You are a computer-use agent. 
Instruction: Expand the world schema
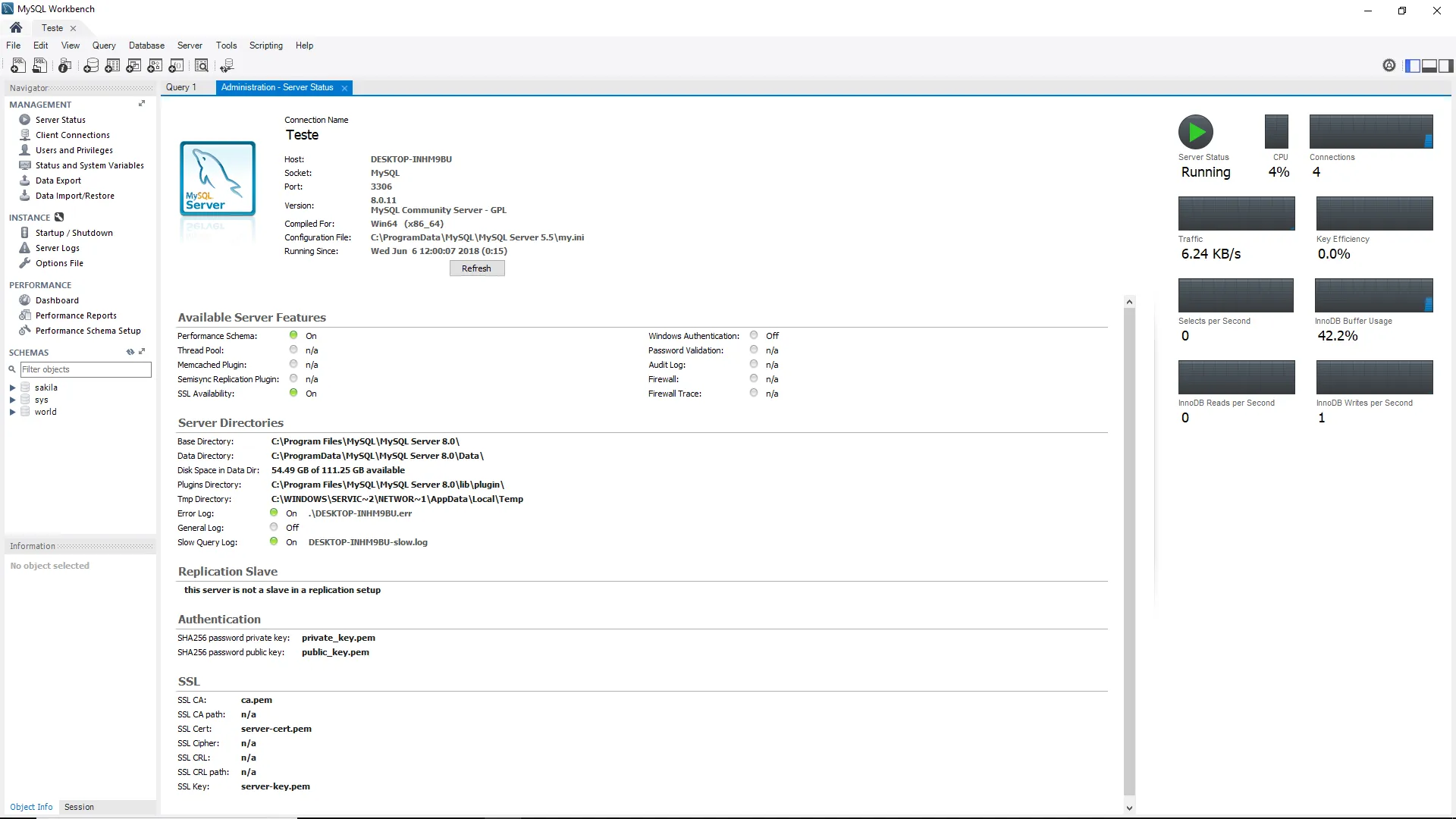coord(12,412)
